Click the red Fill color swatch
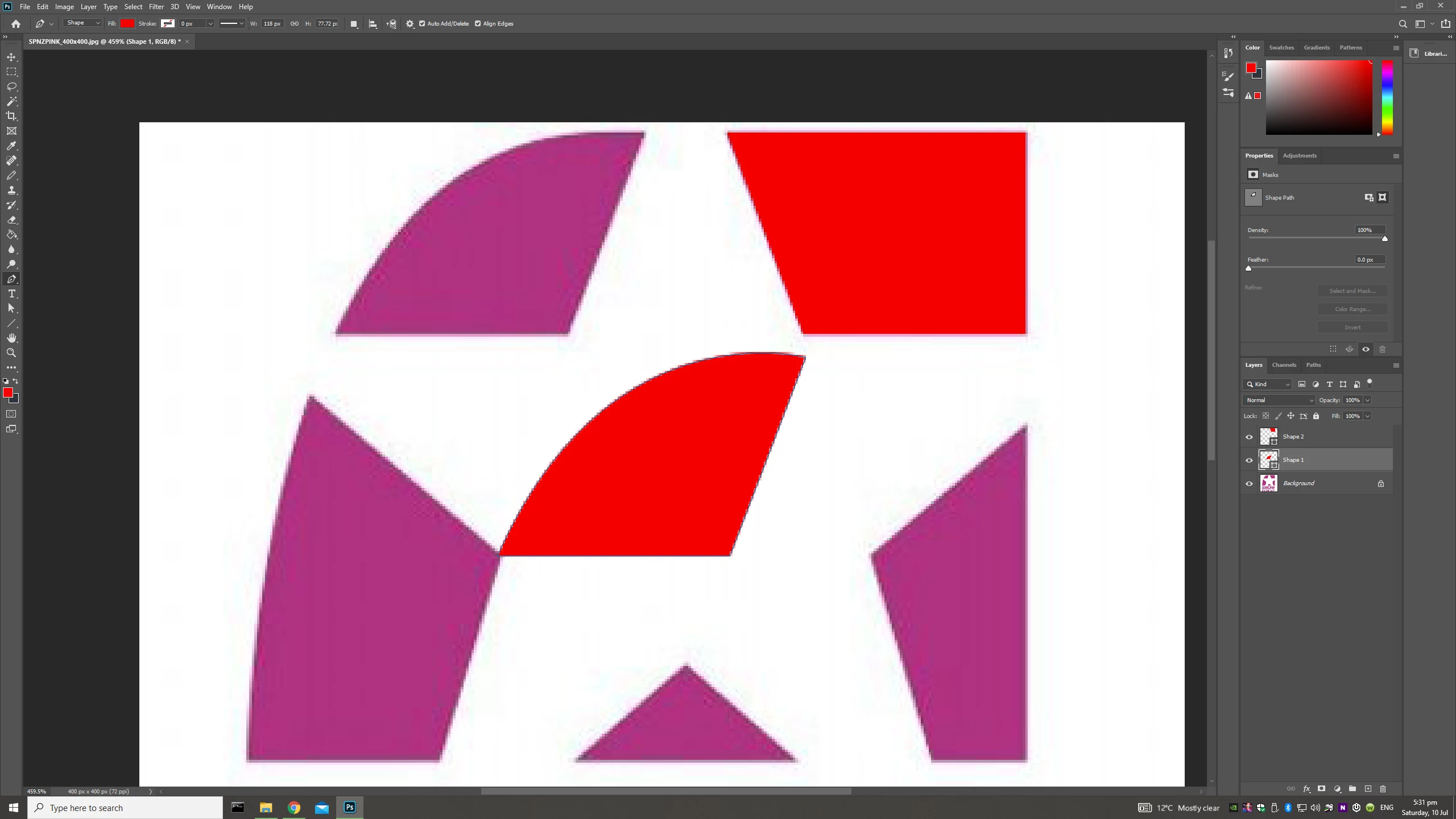 click(x=127, y=24)
